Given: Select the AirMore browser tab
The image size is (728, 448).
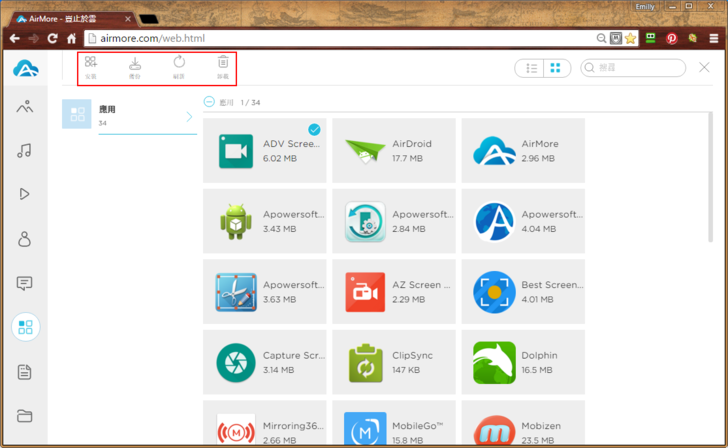Looking at the screenshot, I should click(x=74, y=19).
